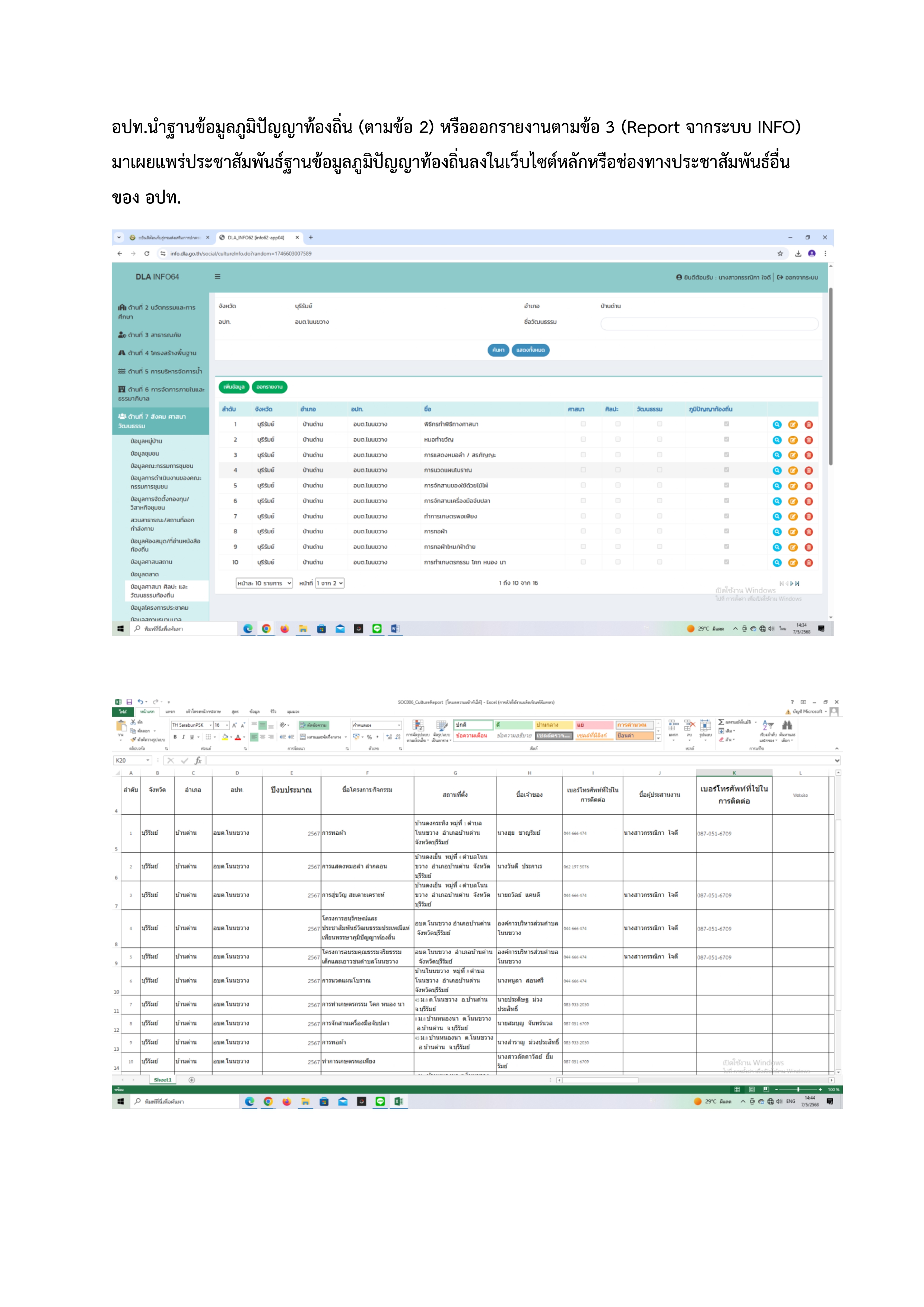This screenshot has height=1307, width=924.
Task: Toggle วัฒนธรรม checkbox in row 9
Action: 659,547
